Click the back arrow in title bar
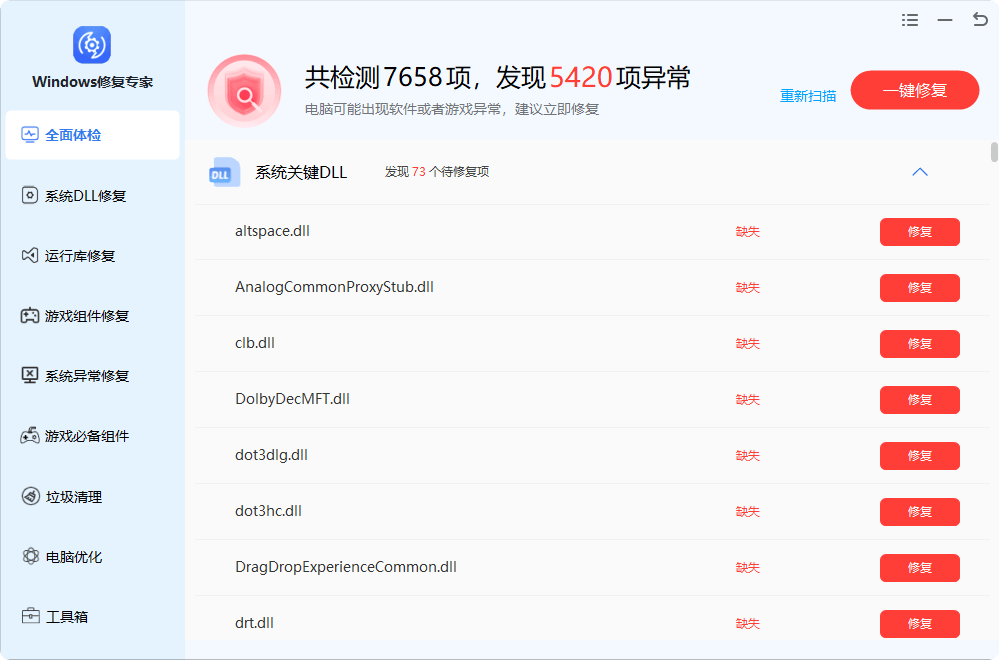This screenshot has height=660, width=1000. pyautogui.click(x=979, y=20)
